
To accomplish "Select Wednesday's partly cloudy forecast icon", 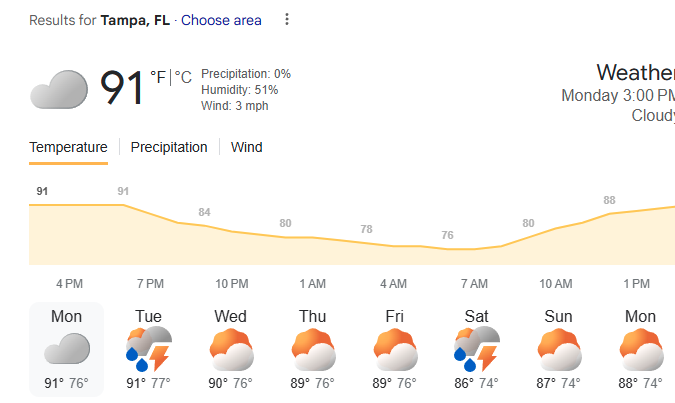I will pyautogui.click(x=231, y=349).
